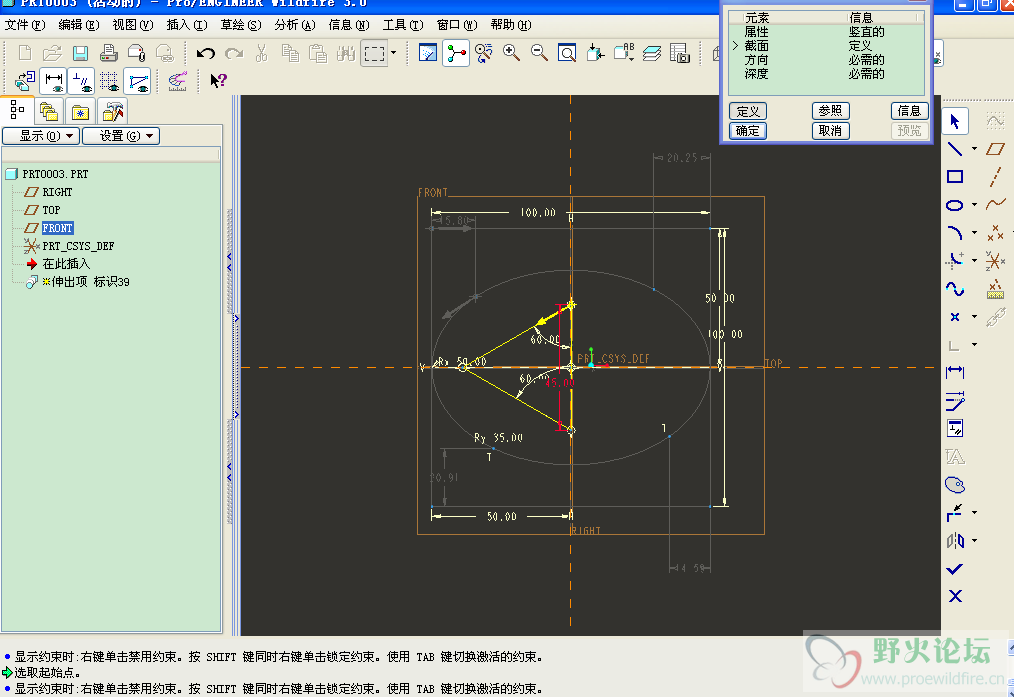The height and width of the screenshot is (697, 1014).
Task: Toggle the selection box mode button
Action: coord(374,53)
